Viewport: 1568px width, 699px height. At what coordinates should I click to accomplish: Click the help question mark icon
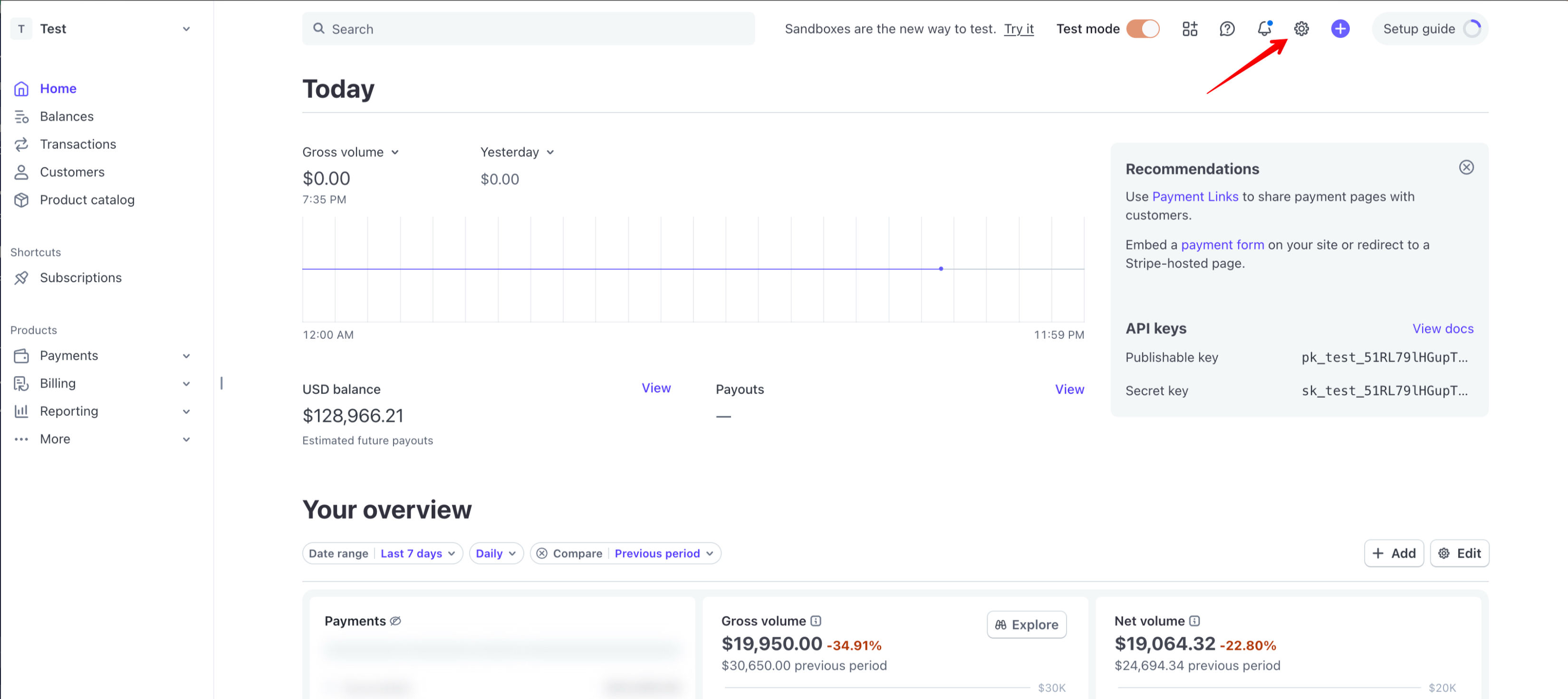pyautogui.click(x=1227, y=29)
